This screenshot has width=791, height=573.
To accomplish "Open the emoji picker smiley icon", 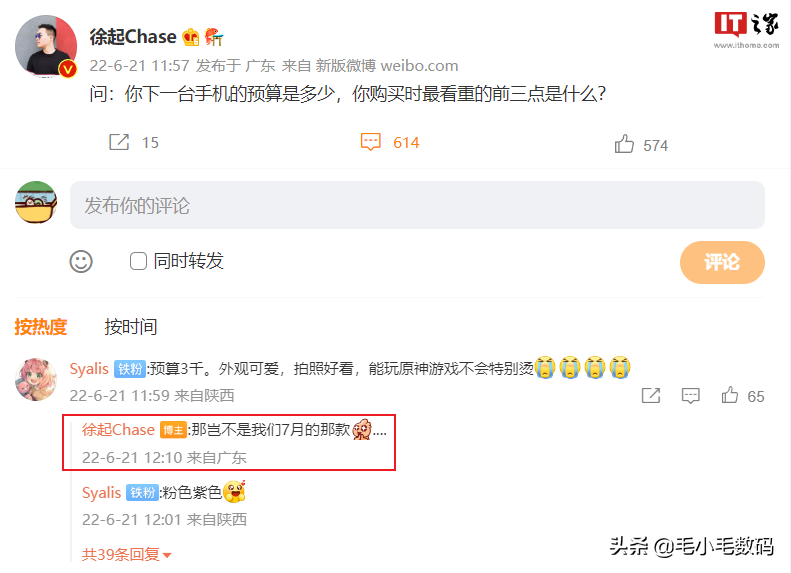I will [81, 261].
